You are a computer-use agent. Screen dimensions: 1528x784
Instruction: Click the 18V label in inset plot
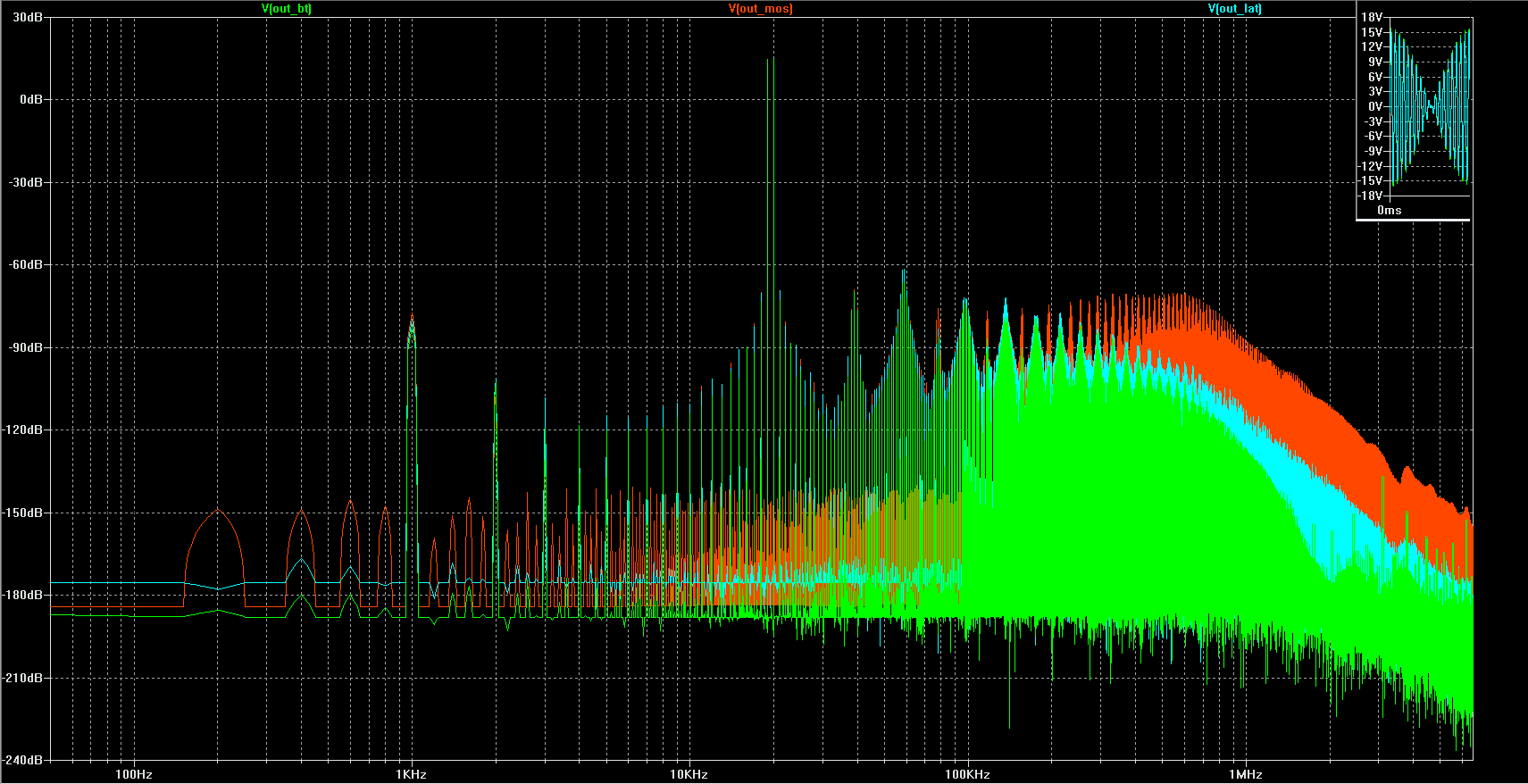(1372, 17)
